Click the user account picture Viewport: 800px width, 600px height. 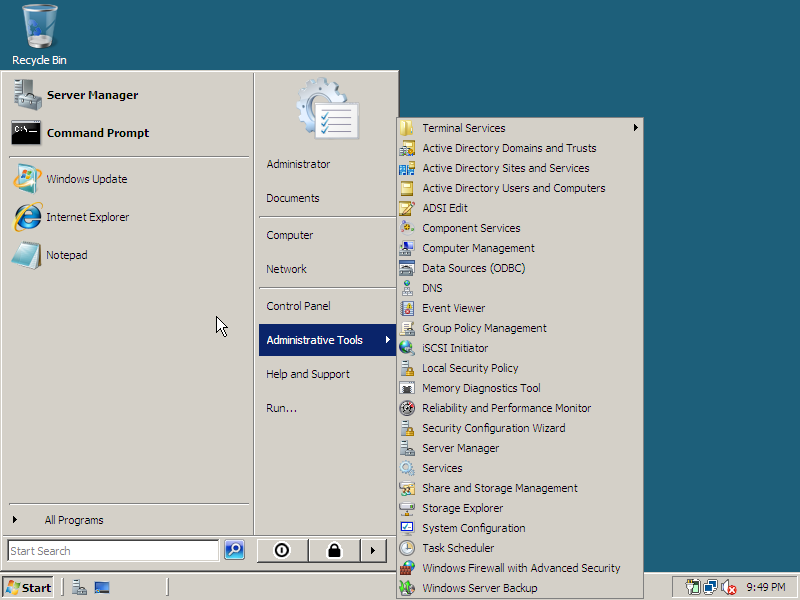(328, 108)
